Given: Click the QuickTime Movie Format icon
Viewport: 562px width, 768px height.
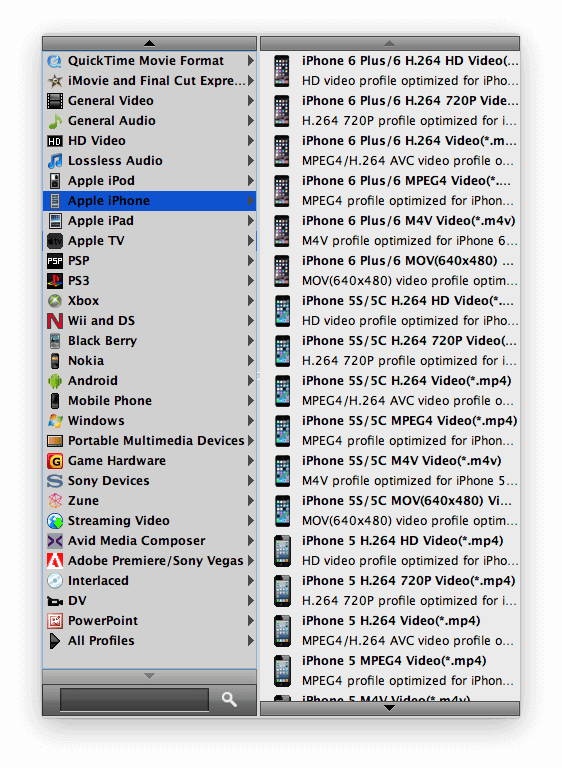Looking at the screenshot, I should pyautogui.click(x=54, y=61).
